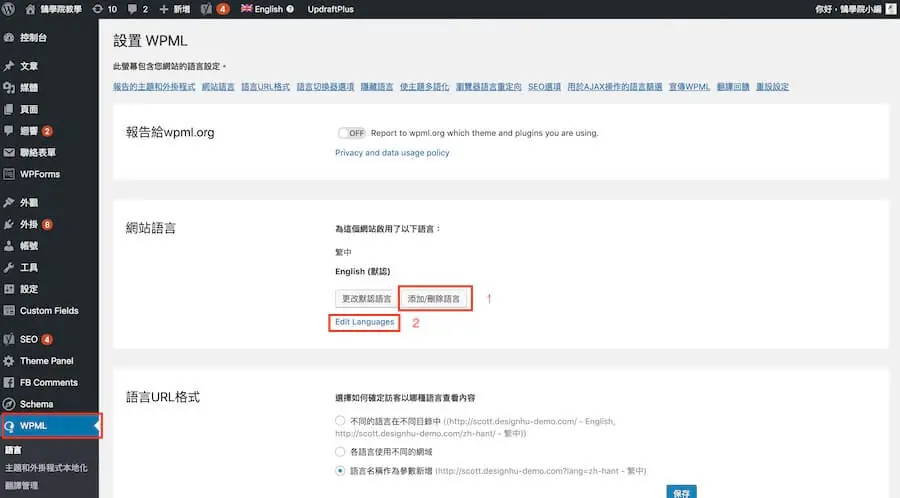The width and height of the screenshot is (900, 498).
Task: Open the Custom Fields sidebar icon
Action: tap(9, 310)
